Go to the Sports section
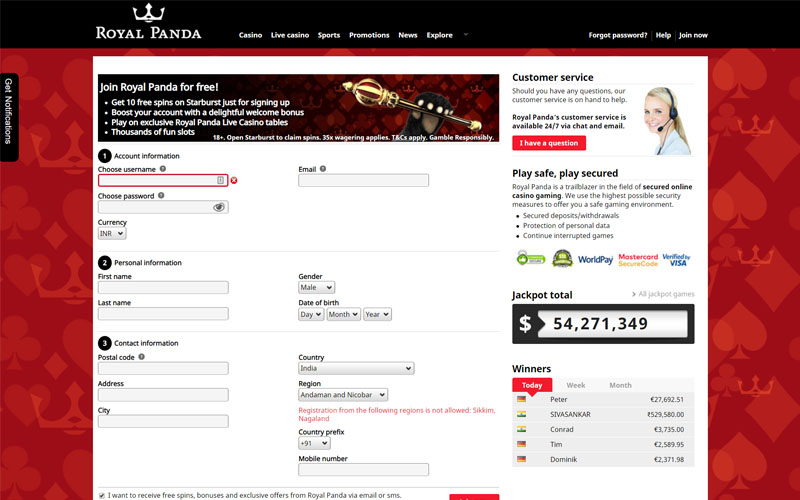Screen dimensions: 800x500 tap(329, 35)
